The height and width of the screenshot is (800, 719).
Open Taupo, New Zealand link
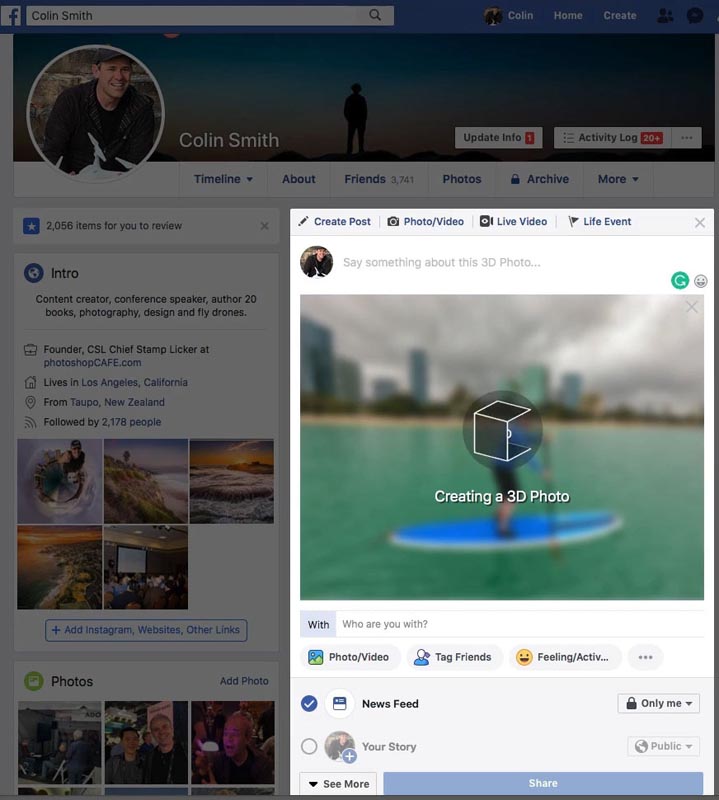[117, 402]
